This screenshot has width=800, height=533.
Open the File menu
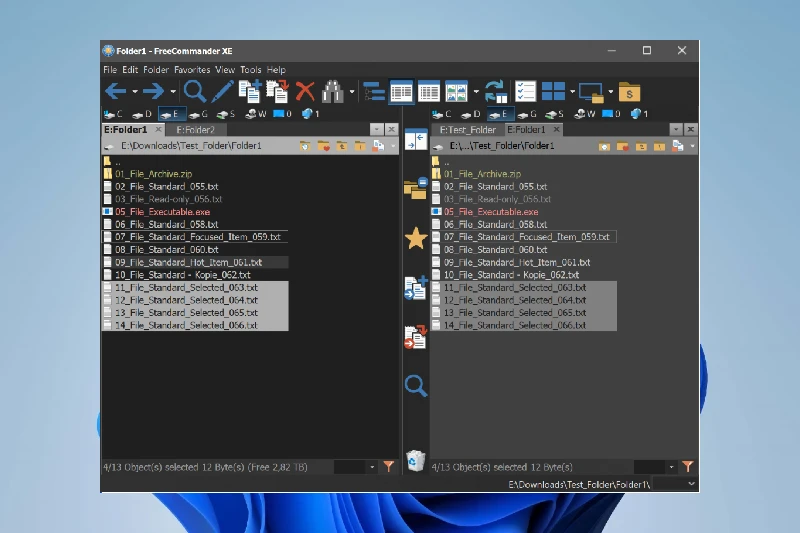point(110,70)
